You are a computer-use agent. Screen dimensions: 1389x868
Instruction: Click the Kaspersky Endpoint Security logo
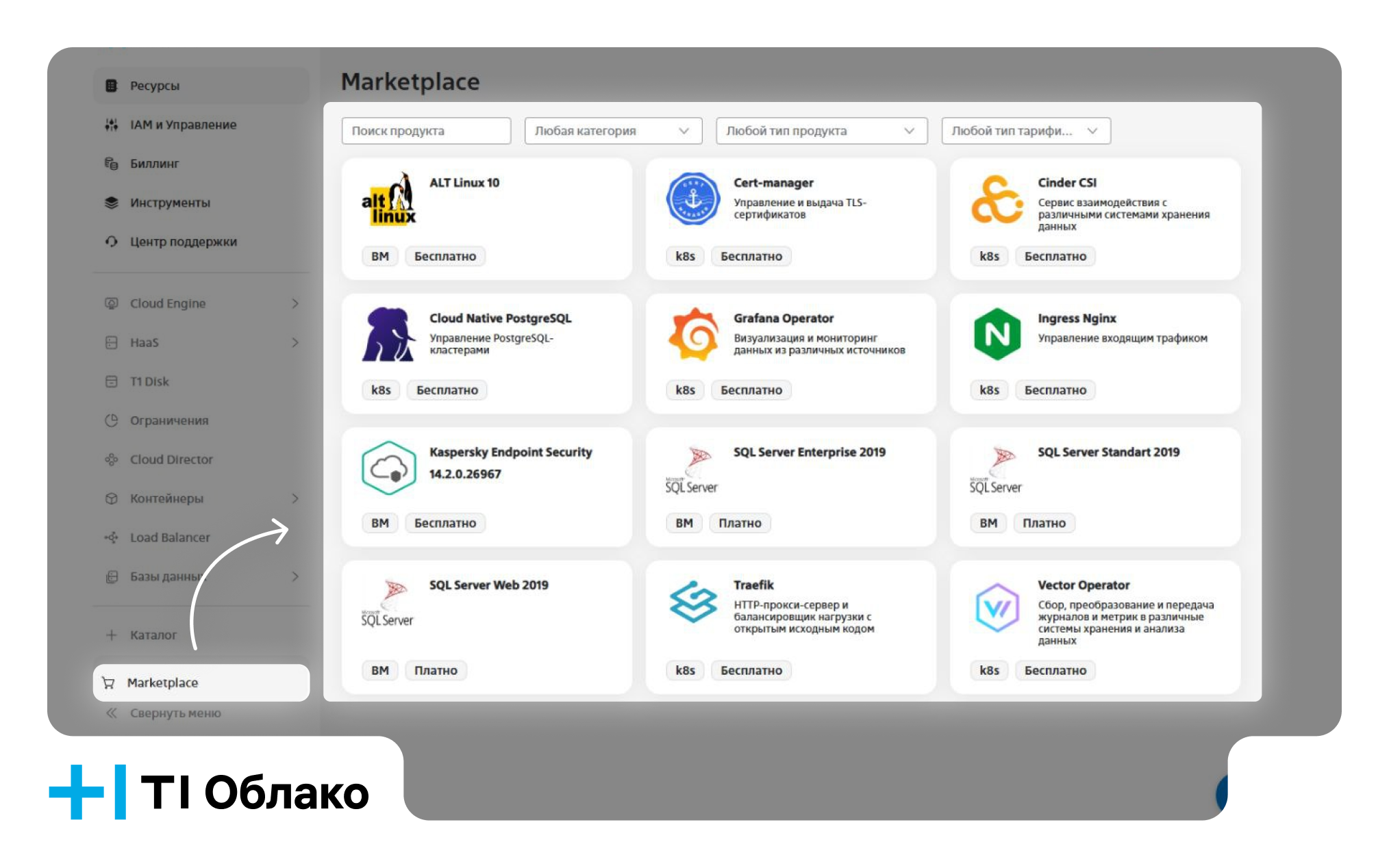(x=388, y=468)
